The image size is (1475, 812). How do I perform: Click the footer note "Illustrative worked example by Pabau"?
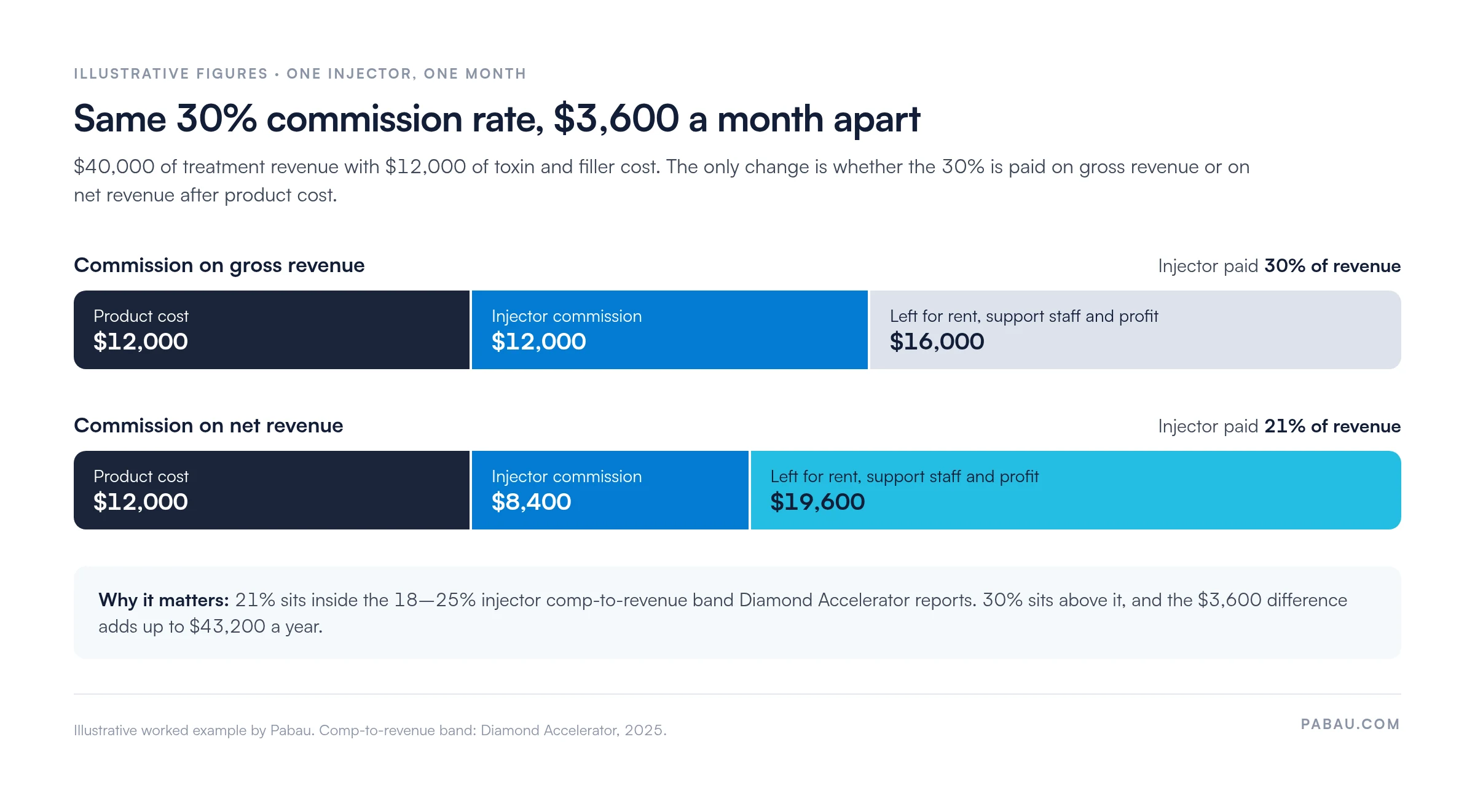370,730
